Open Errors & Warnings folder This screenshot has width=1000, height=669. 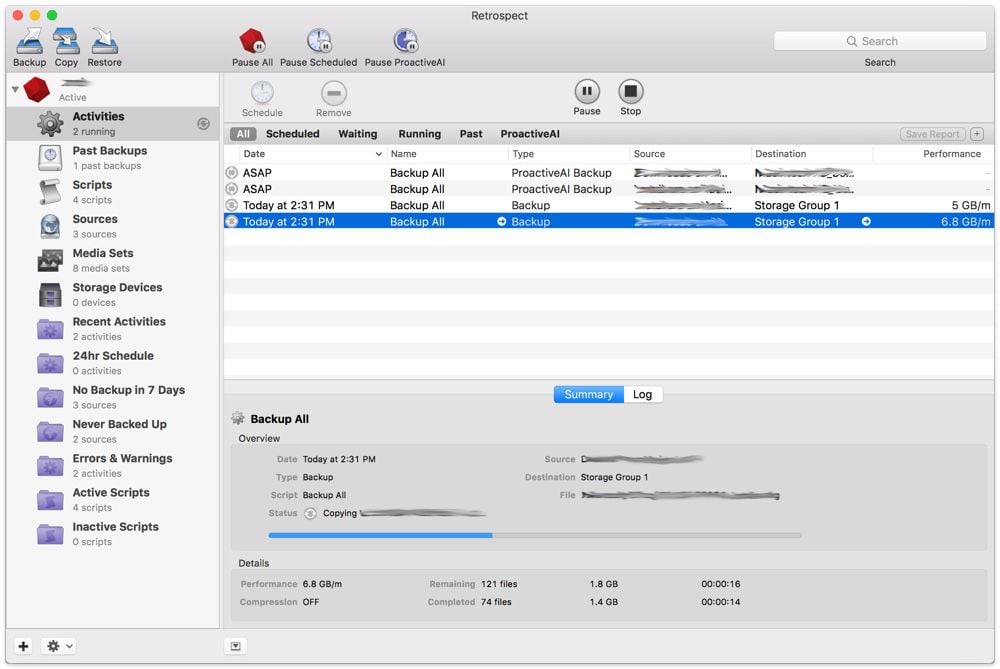point(113,466)
